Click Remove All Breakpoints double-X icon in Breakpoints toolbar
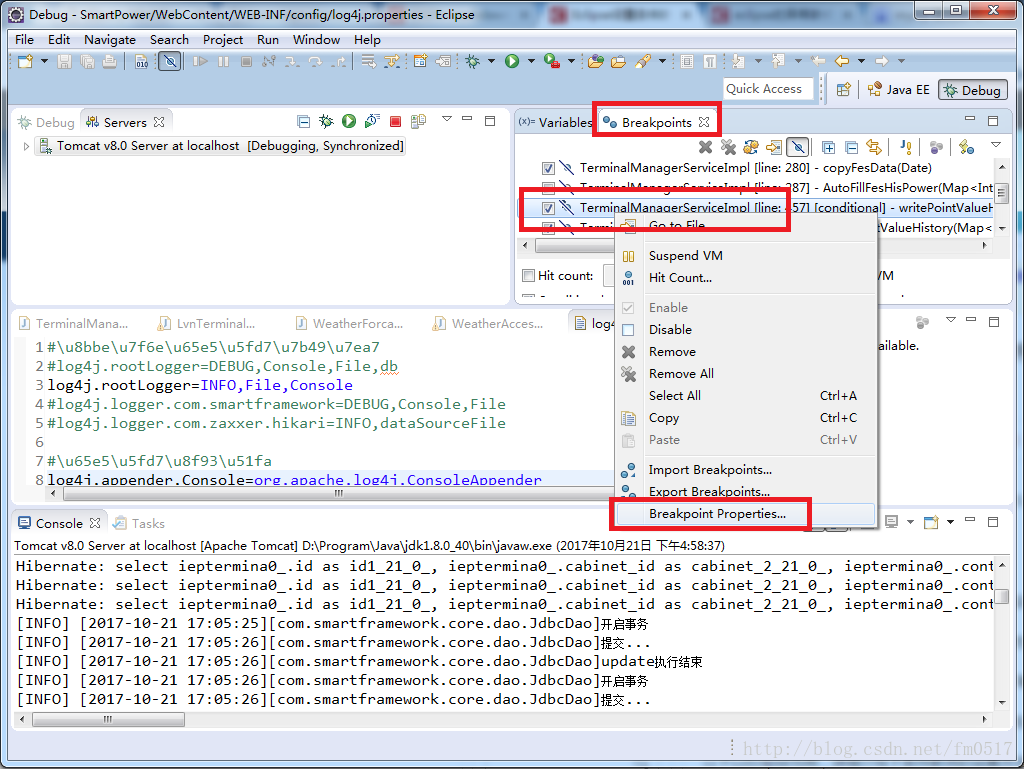1024x769 pixels. 728,148
